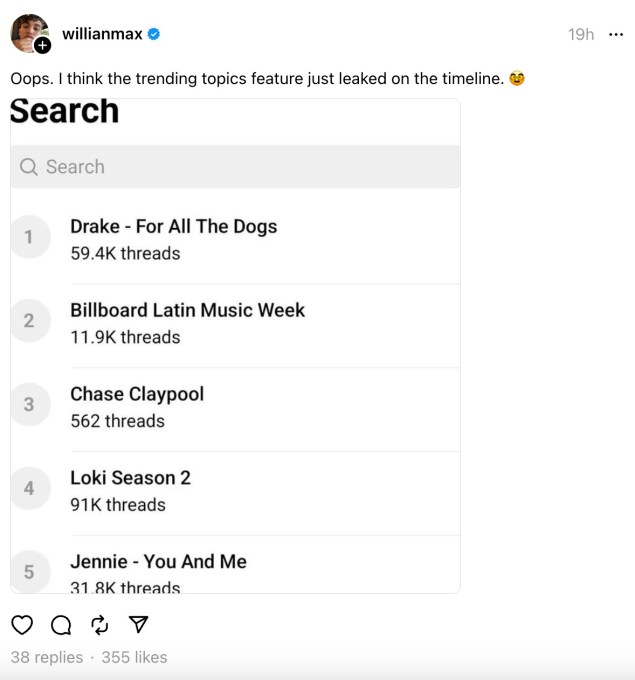Open the three-dot post options menu
635x680 pixels.
pyautogui.click(x=616, y=34)
